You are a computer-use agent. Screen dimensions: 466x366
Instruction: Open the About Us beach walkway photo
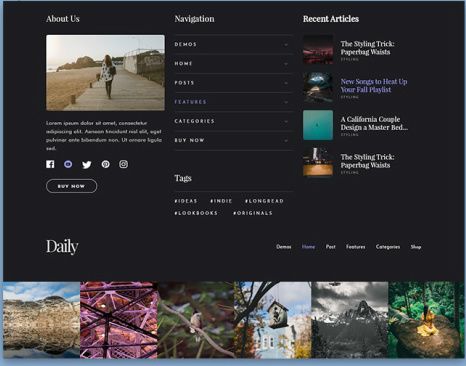coord(105,73)
